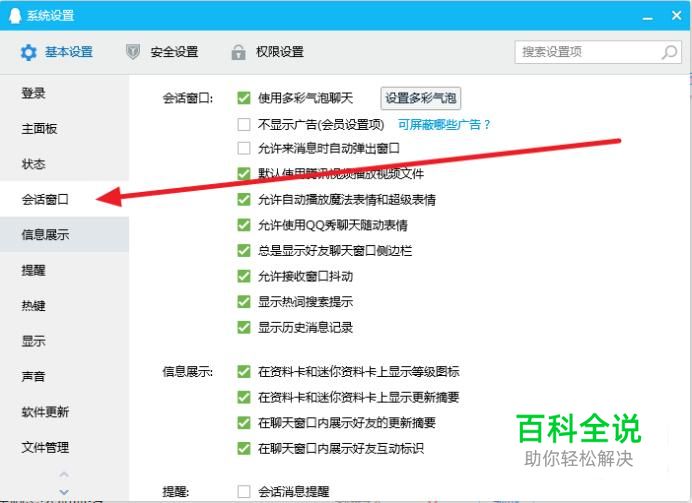This screenshot has height=503, width=692.
Task: Click the gear icon for 基本设置
Action: click(29, 53)
